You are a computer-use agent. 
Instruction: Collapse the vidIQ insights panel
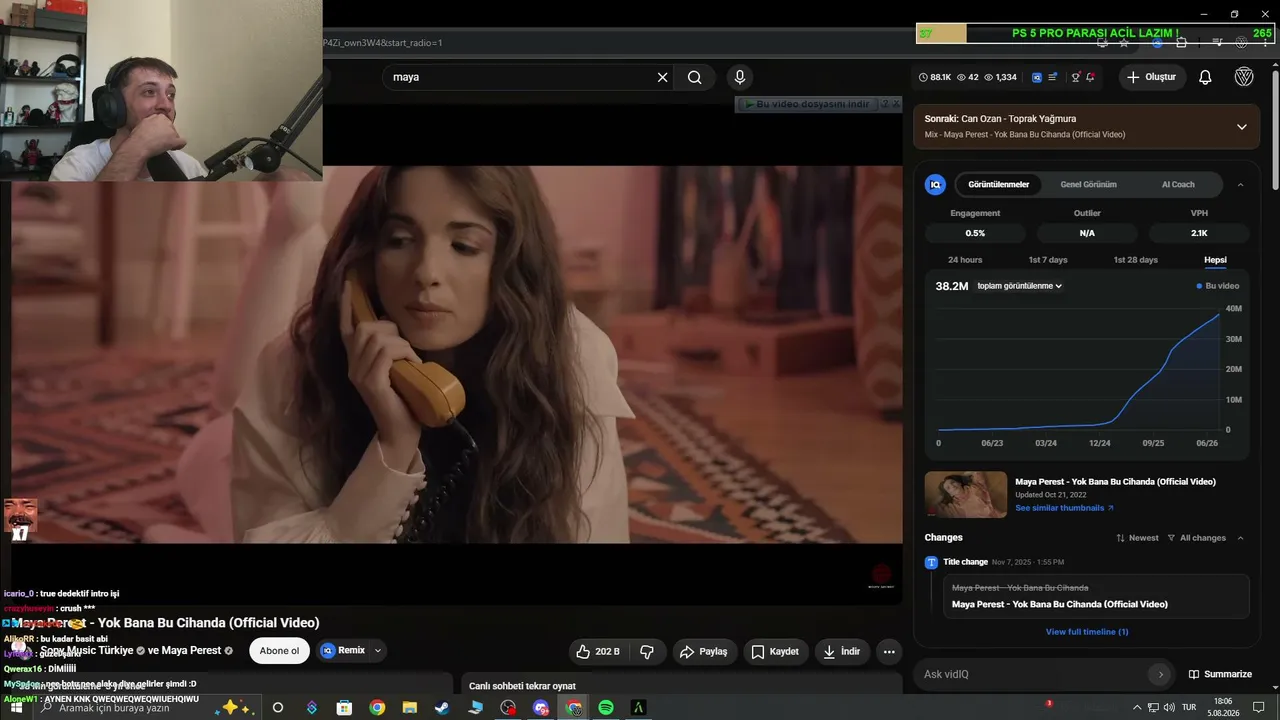tap(1241, 185)
